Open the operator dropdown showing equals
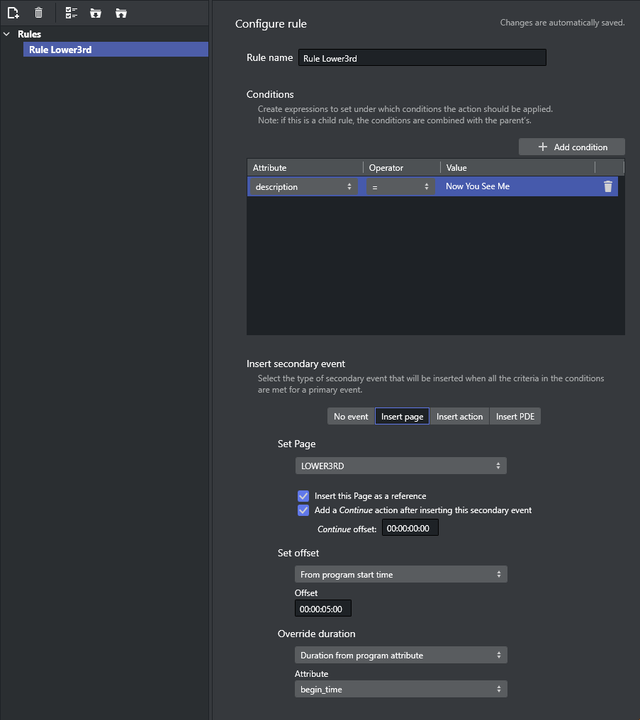 click(399, 187)
